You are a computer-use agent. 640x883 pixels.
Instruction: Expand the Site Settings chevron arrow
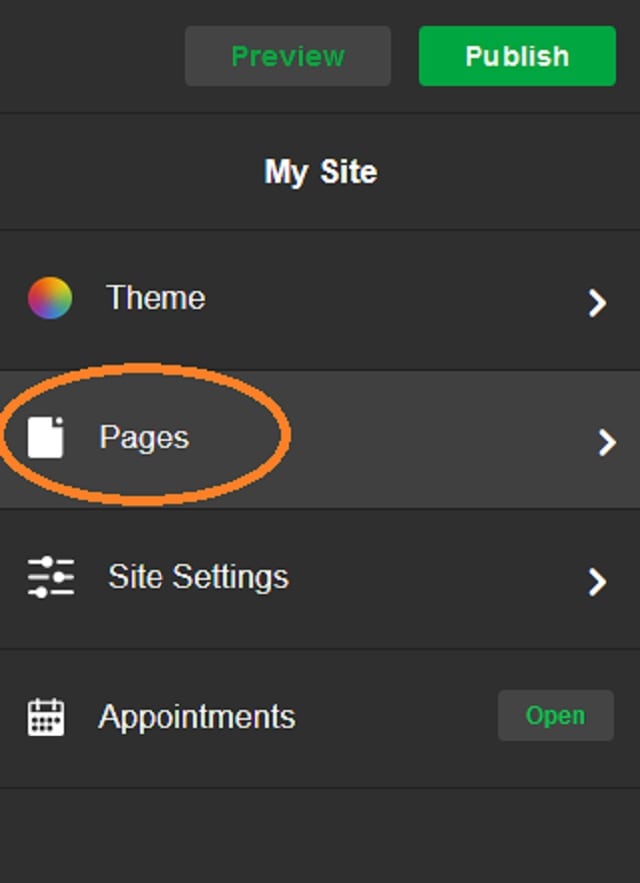tap(597, 582)
